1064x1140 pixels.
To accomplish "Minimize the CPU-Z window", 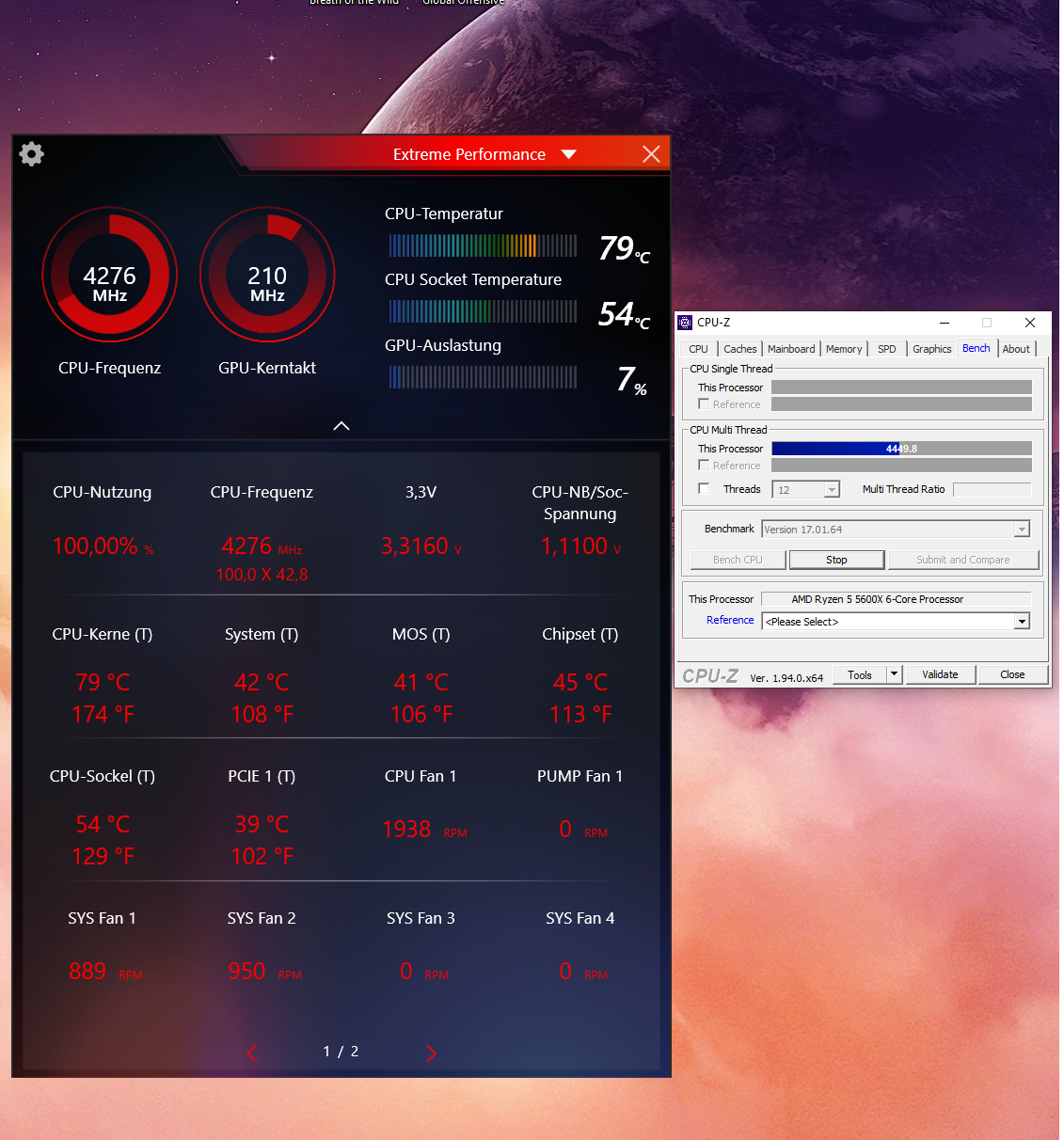I will coord(944,323).
